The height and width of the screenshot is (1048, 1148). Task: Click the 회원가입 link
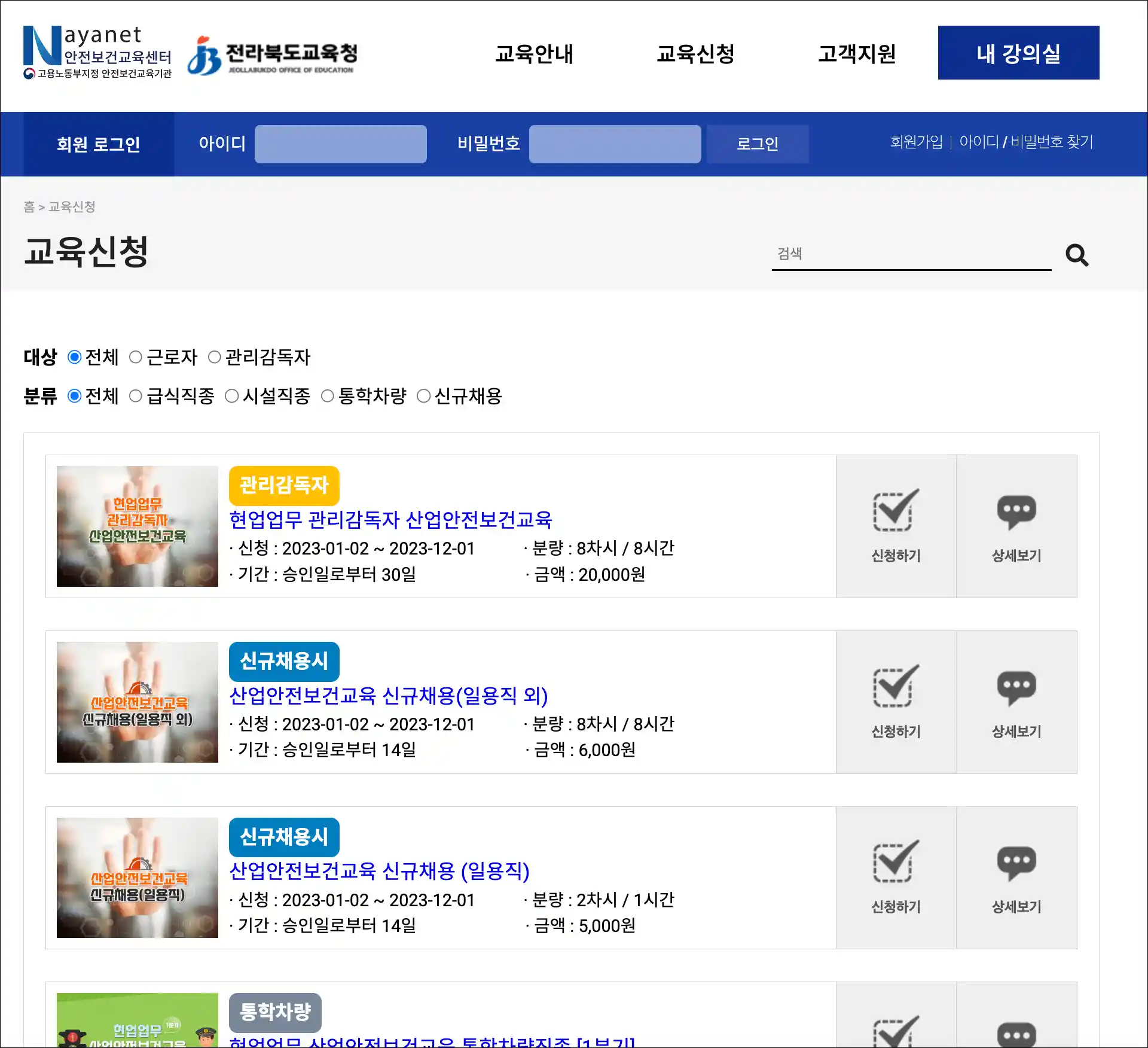coord(916,142)
